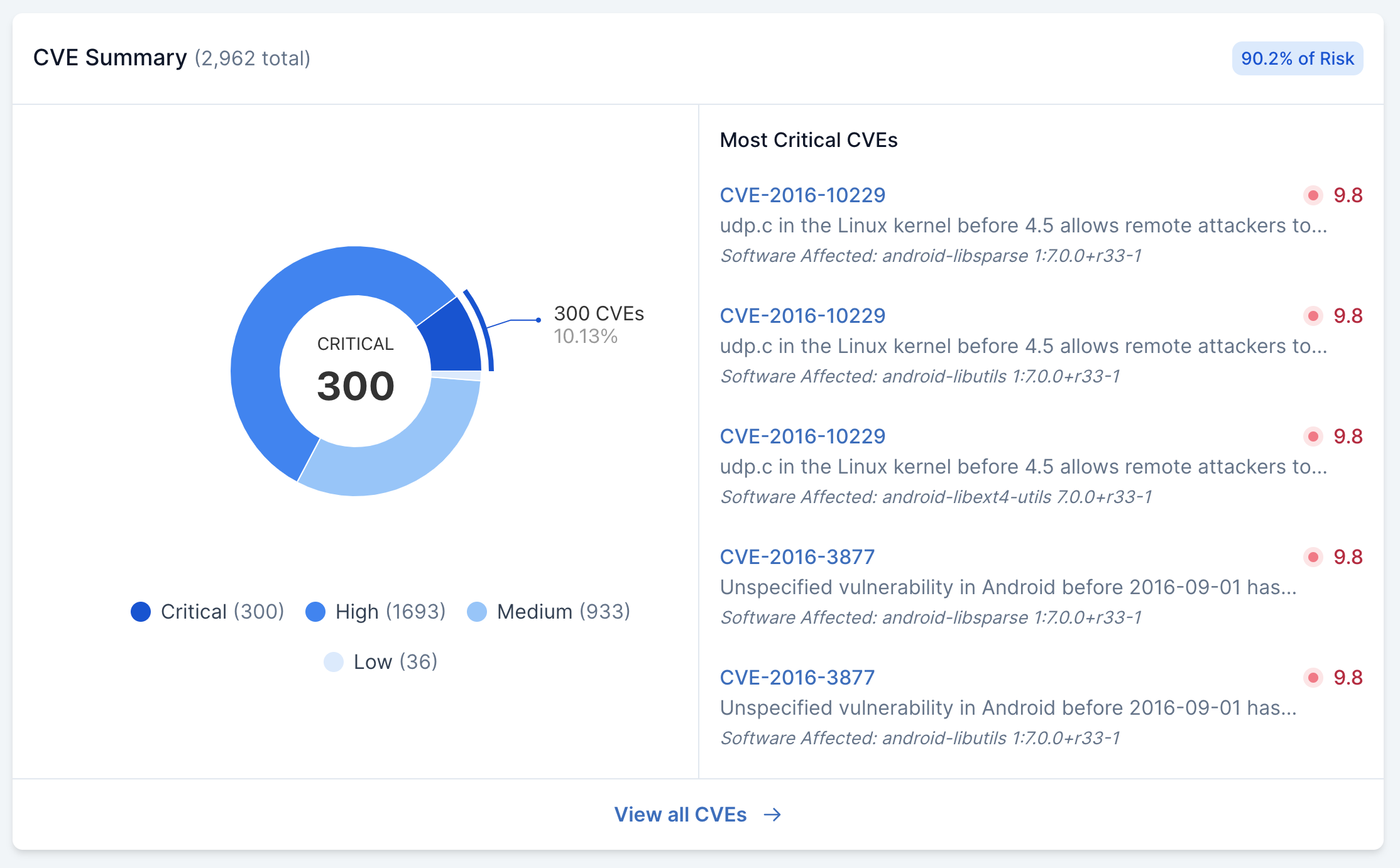Click the arrow icon beside View all CVEs
The height and width of the screenshot is (868, 1400).
point(772,815)
